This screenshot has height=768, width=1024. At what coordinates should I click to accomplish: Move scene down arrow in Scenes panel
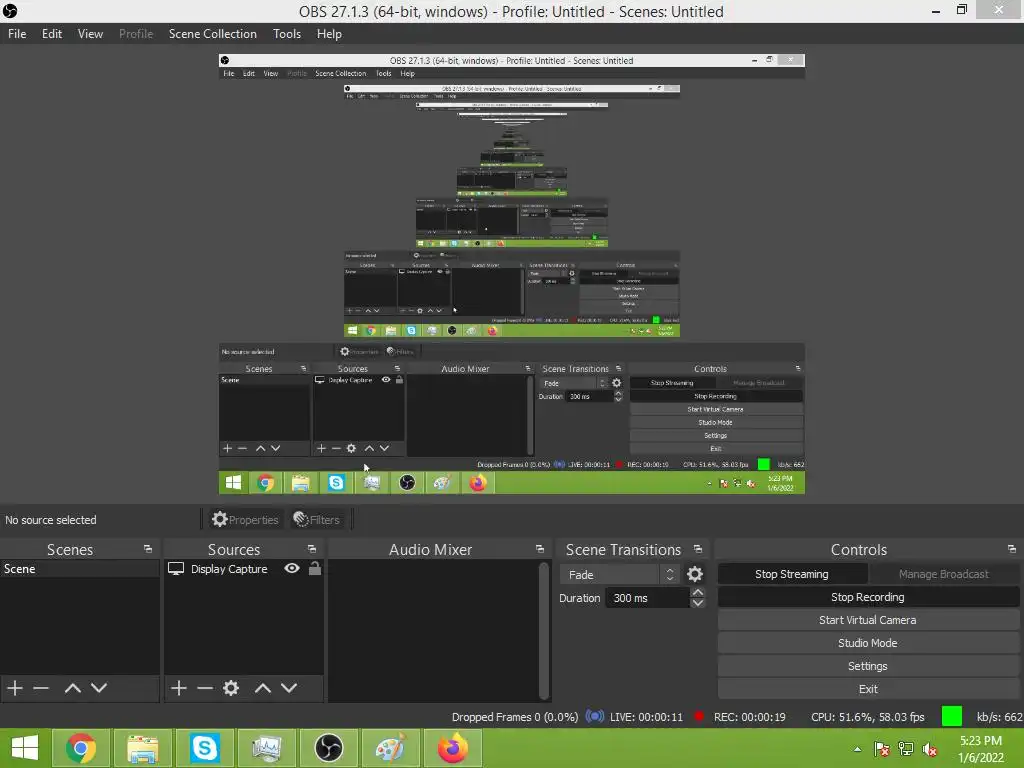99,688
